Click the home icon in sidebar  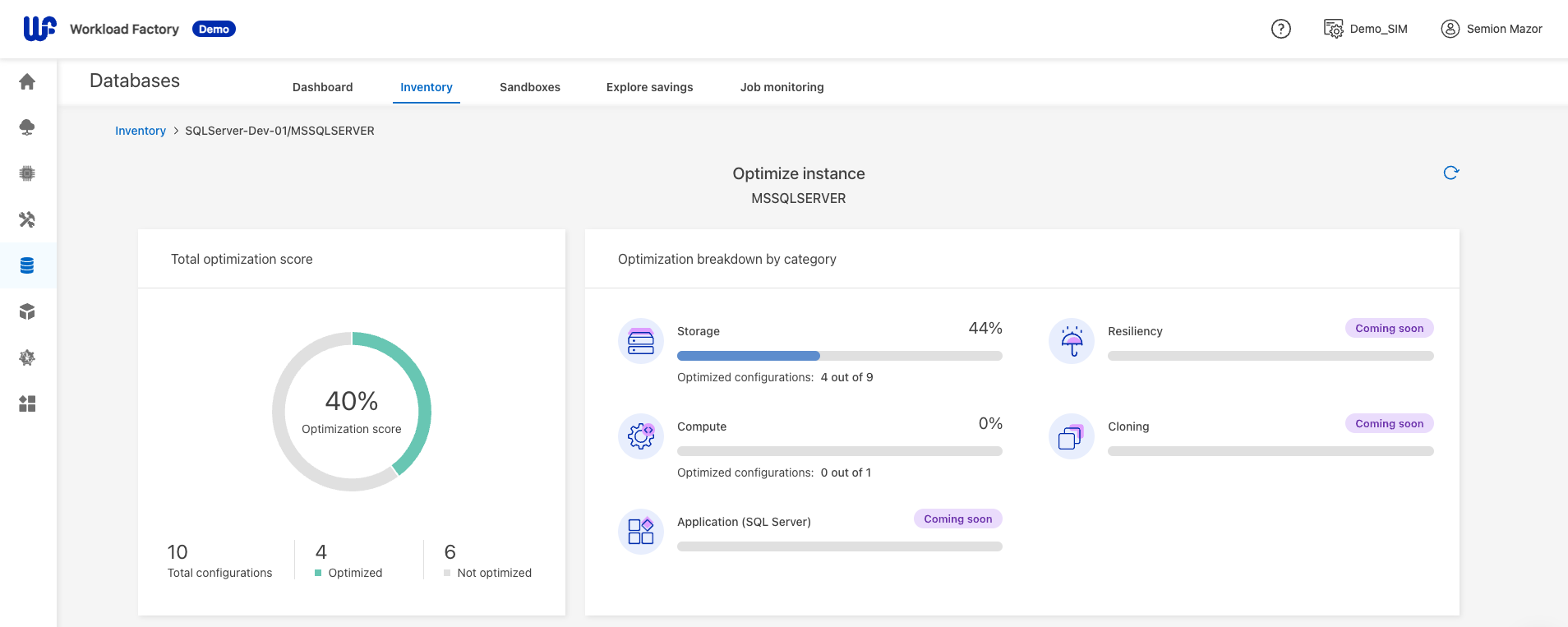coord(27,81)
